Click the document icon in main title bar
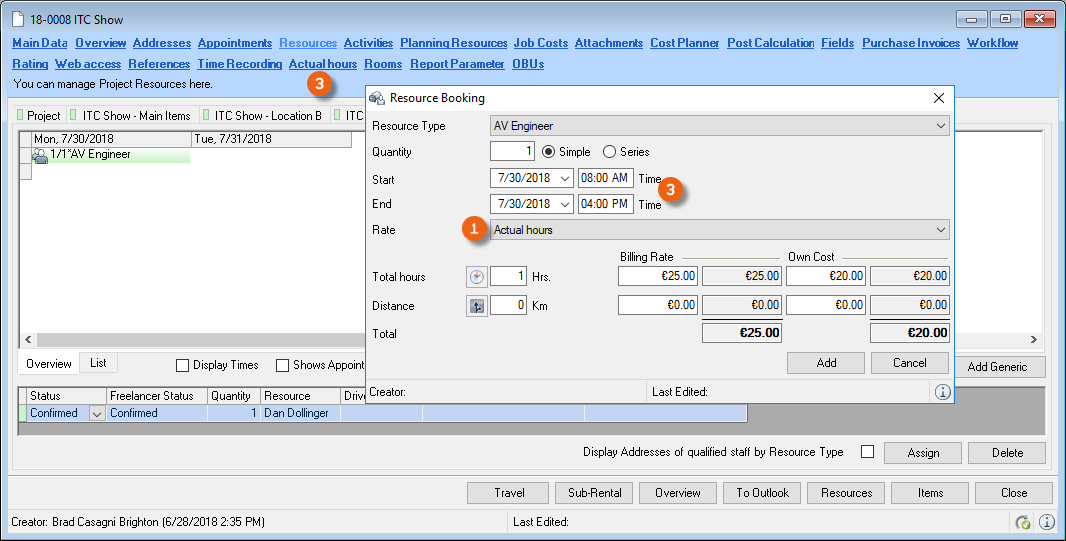The image size is (1066, 541). click(x=17, y=20)
